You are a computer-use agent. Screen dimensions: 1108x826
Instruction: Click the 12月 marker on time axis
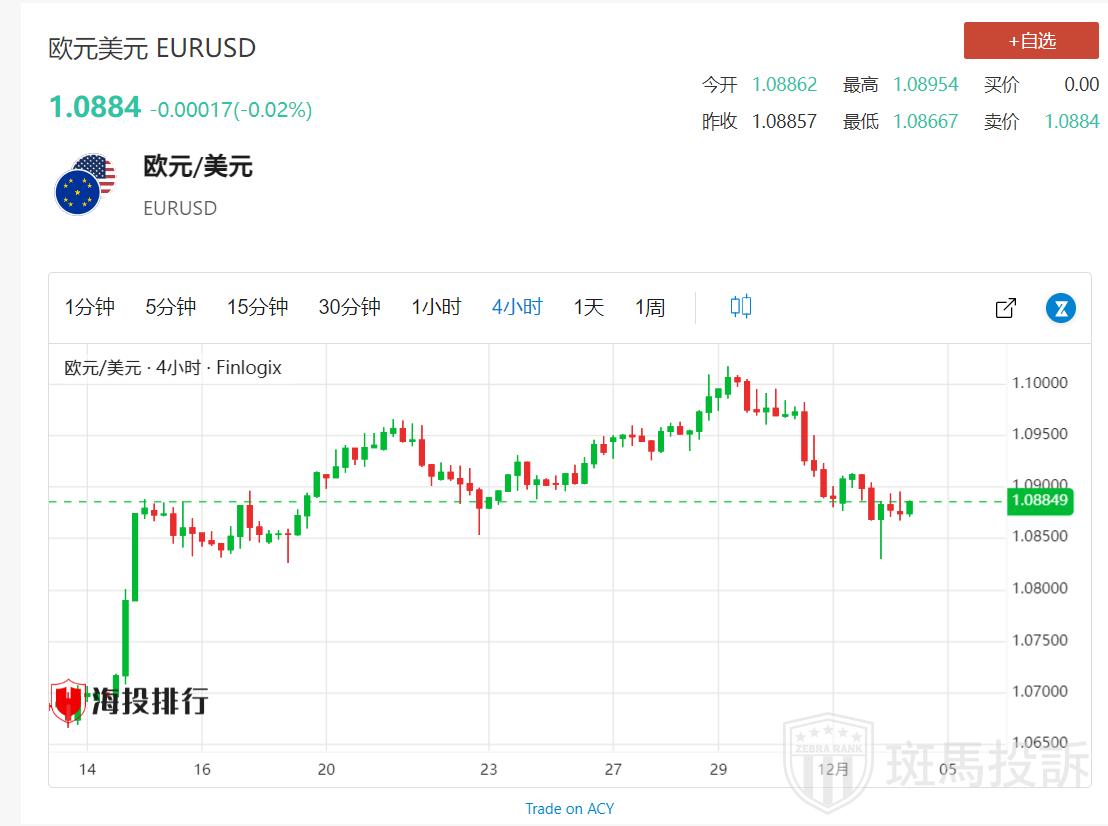click(x=832, y=769)
